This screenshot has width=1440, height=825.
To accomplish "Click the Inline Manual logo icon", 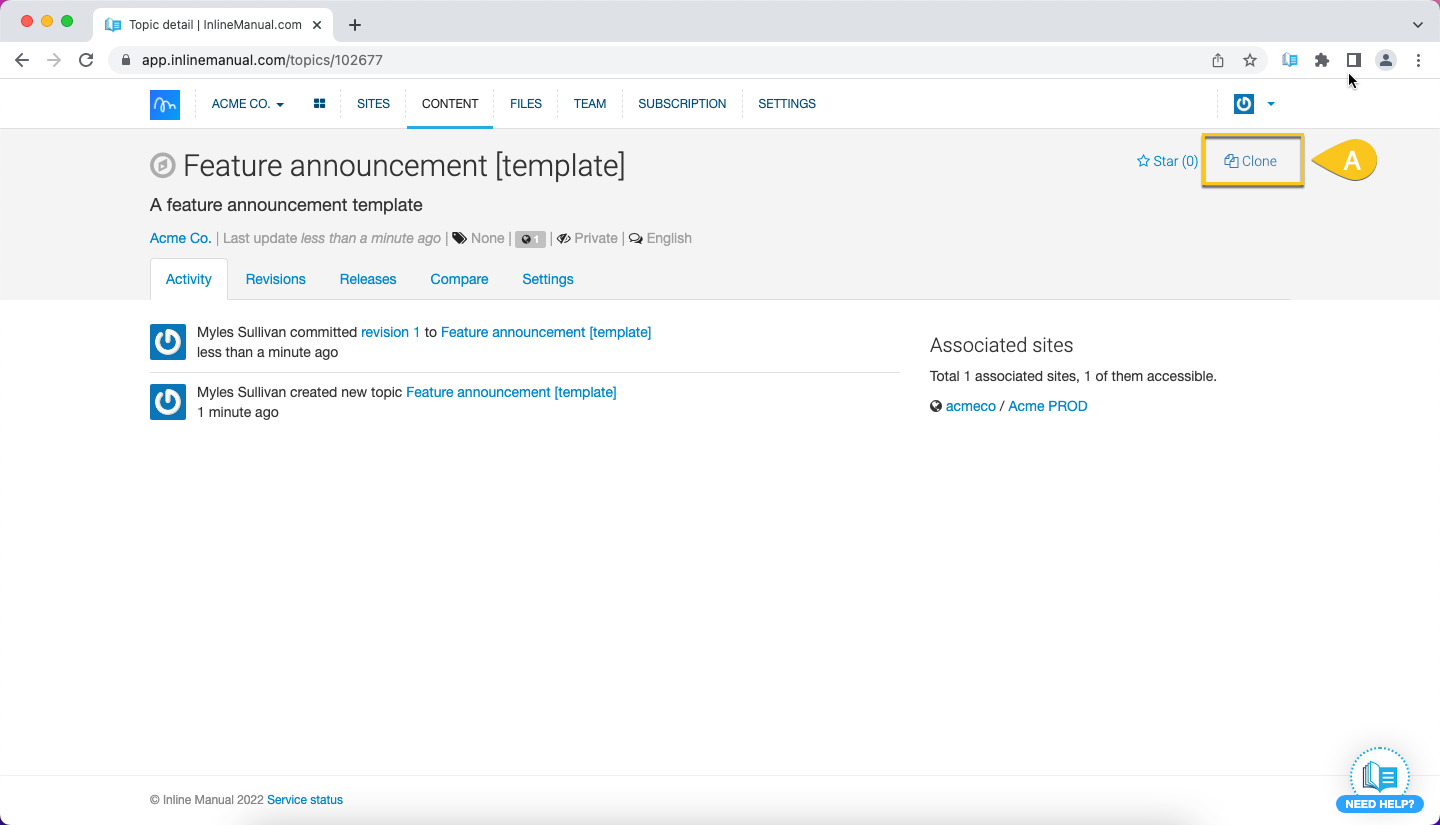I will coord(165,104).
